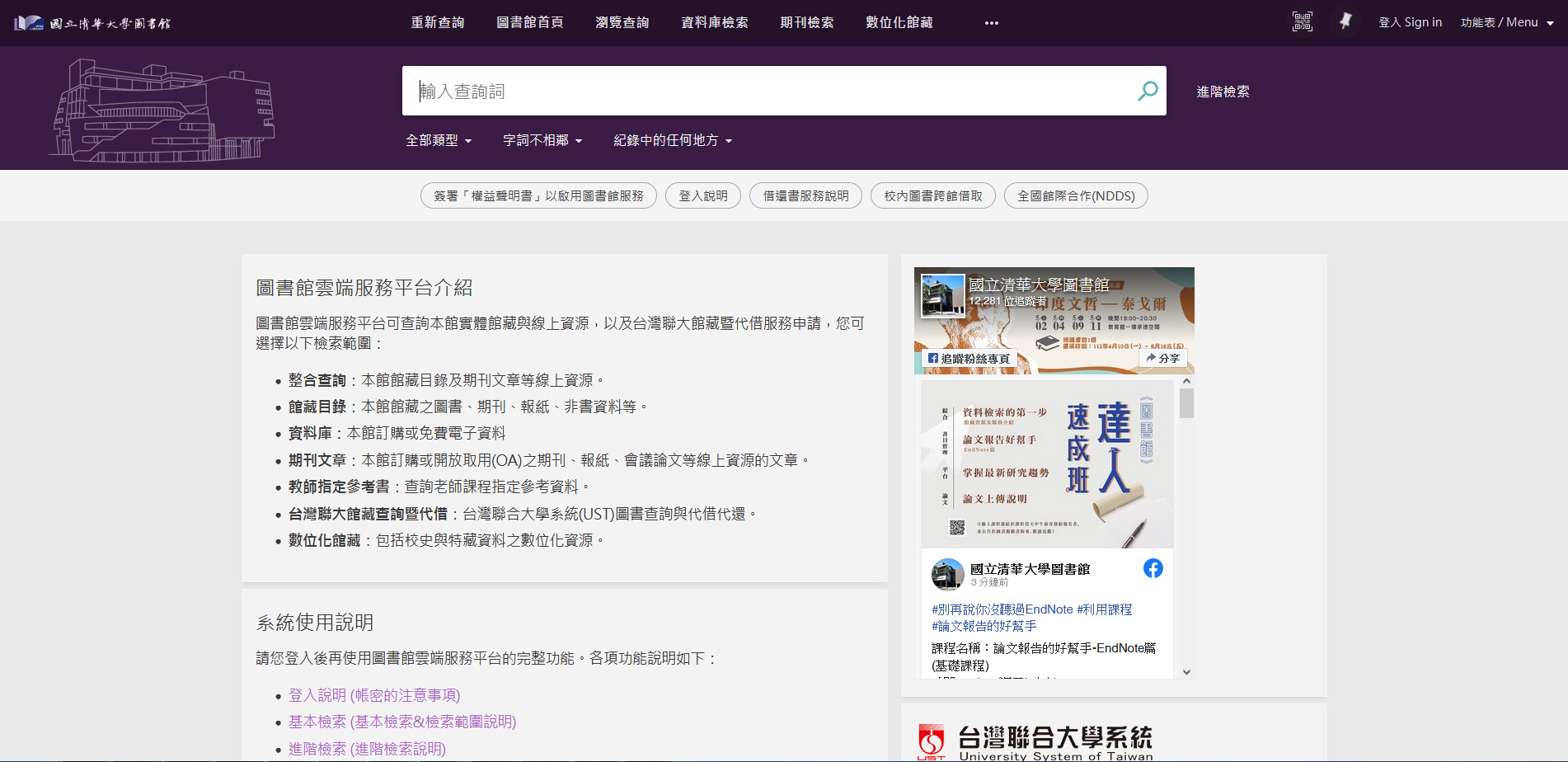This screenshot has width=1568, height=762.
Task: Click the three-dots more menu icon
Action: [991, 23]
